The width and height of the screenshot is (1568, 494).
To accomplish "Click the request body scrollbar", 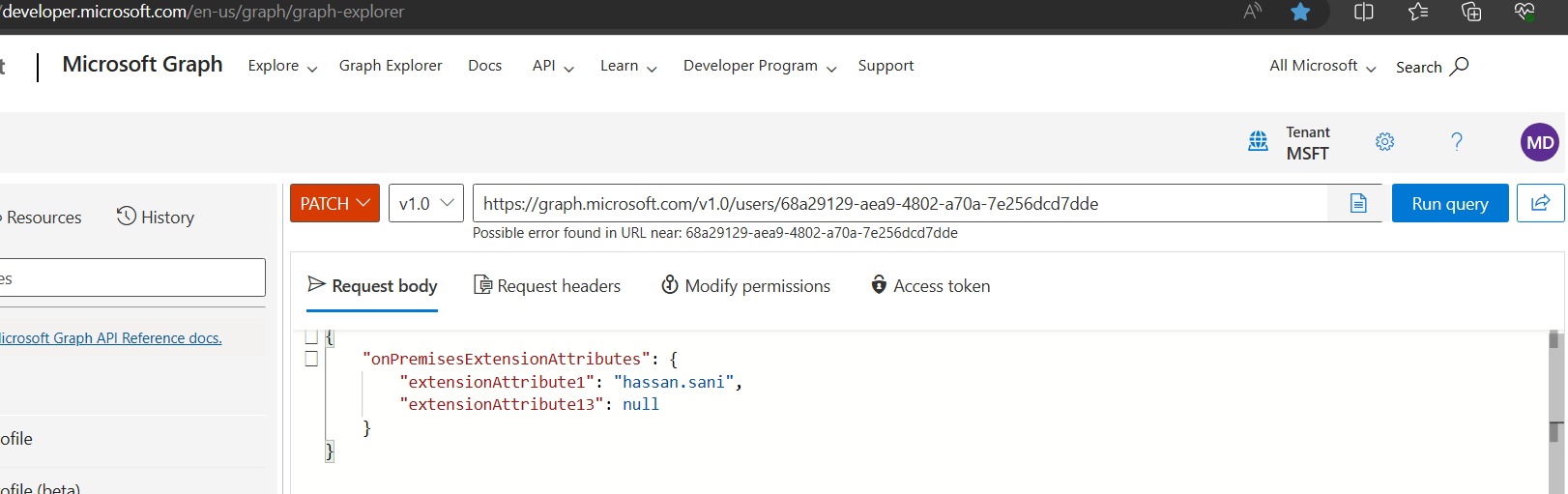I will 1554,412.
